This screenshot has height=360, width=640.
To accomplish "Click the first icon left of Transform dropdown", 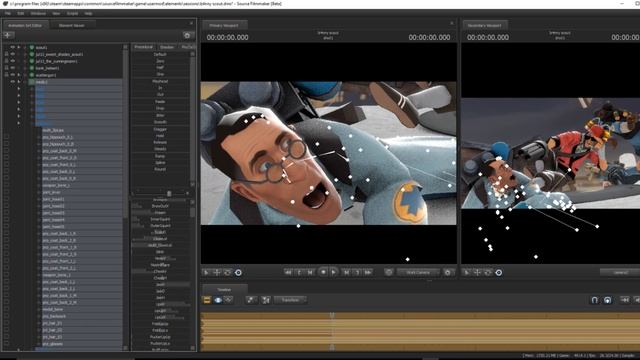I will [x=251, y=300].
